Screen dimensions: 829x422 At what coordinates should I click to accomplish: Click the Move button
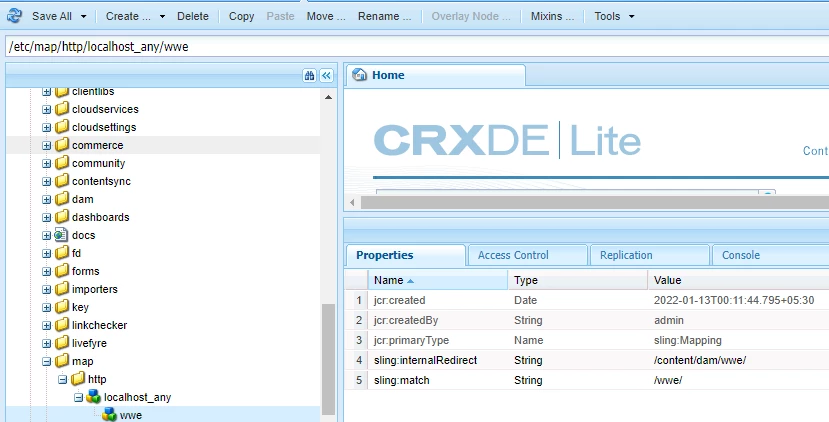tap(326, 16)
